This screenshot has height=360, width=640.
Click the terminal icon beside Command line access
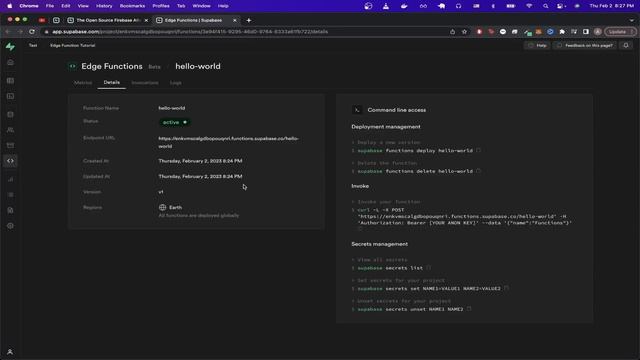click(357, 110)
